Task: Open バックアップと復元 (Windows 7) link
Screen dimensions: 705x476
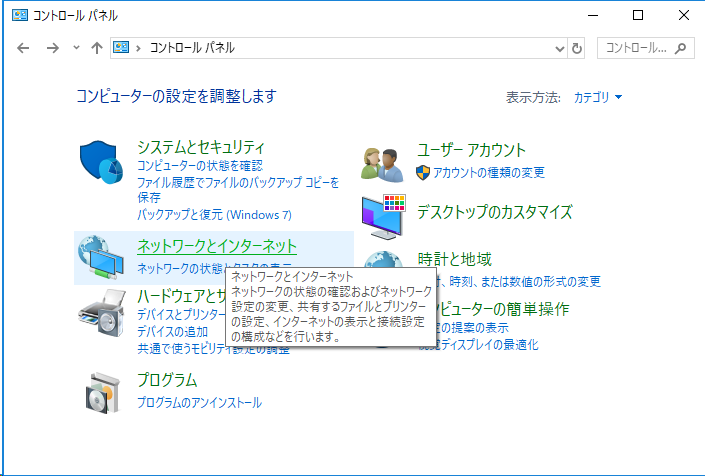Action: click(x=214, y=215)
